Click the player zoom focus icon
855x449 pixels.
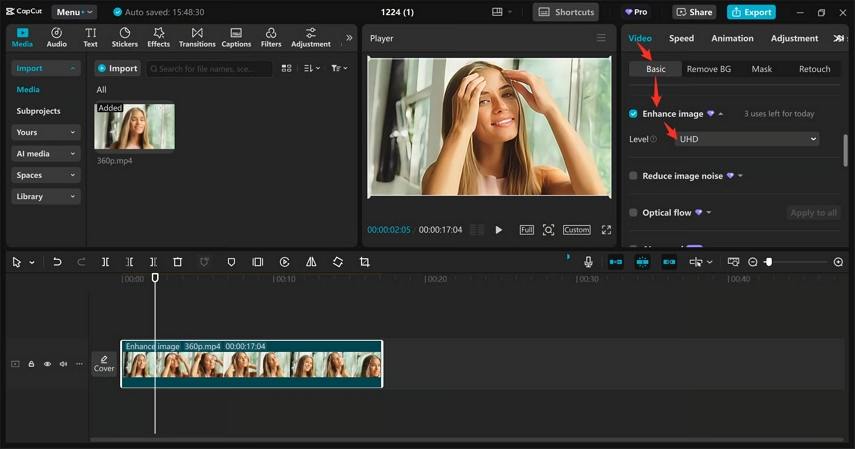(549, 230)
